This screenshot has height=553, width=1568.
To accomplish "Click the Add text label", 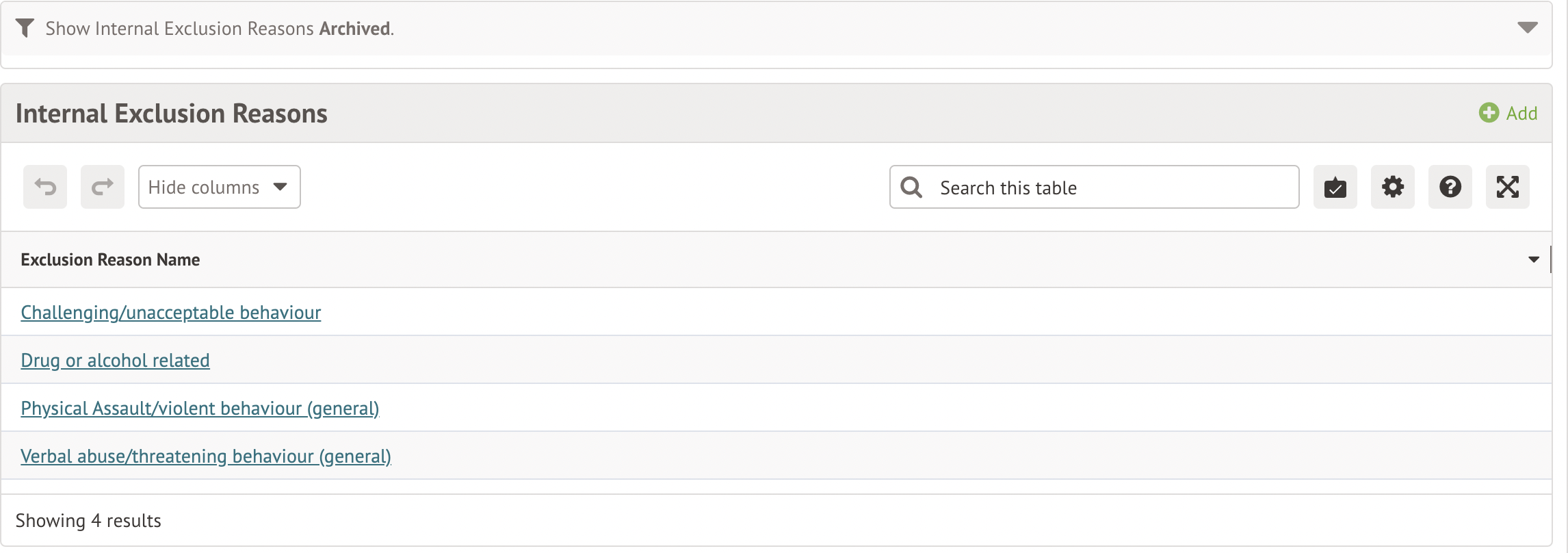I will 1521,114.
